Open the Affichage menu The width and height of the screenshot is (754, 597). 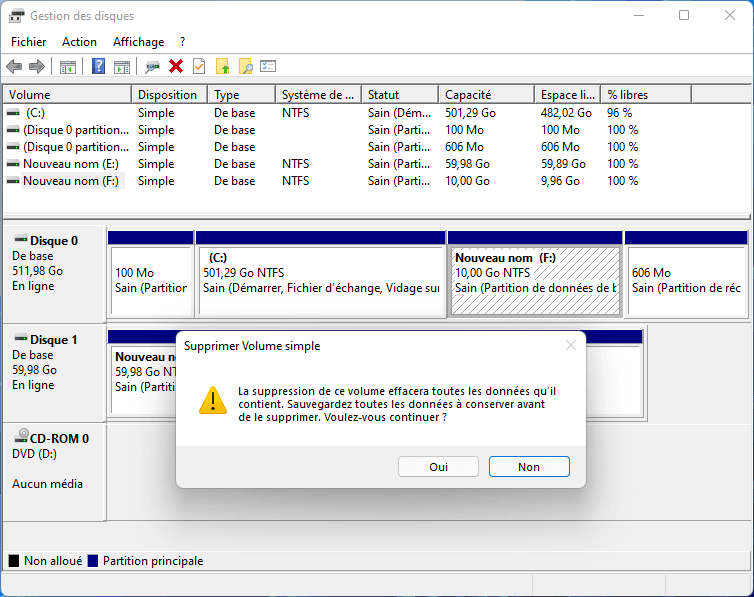(138, 42)
